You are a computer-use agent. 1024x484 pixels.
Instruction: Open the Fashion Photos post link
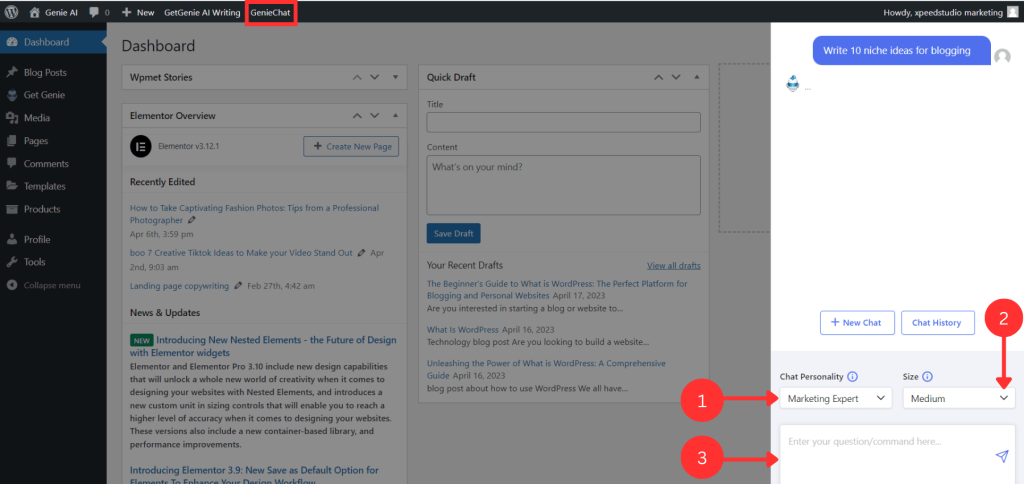click(x=254, y=214)
